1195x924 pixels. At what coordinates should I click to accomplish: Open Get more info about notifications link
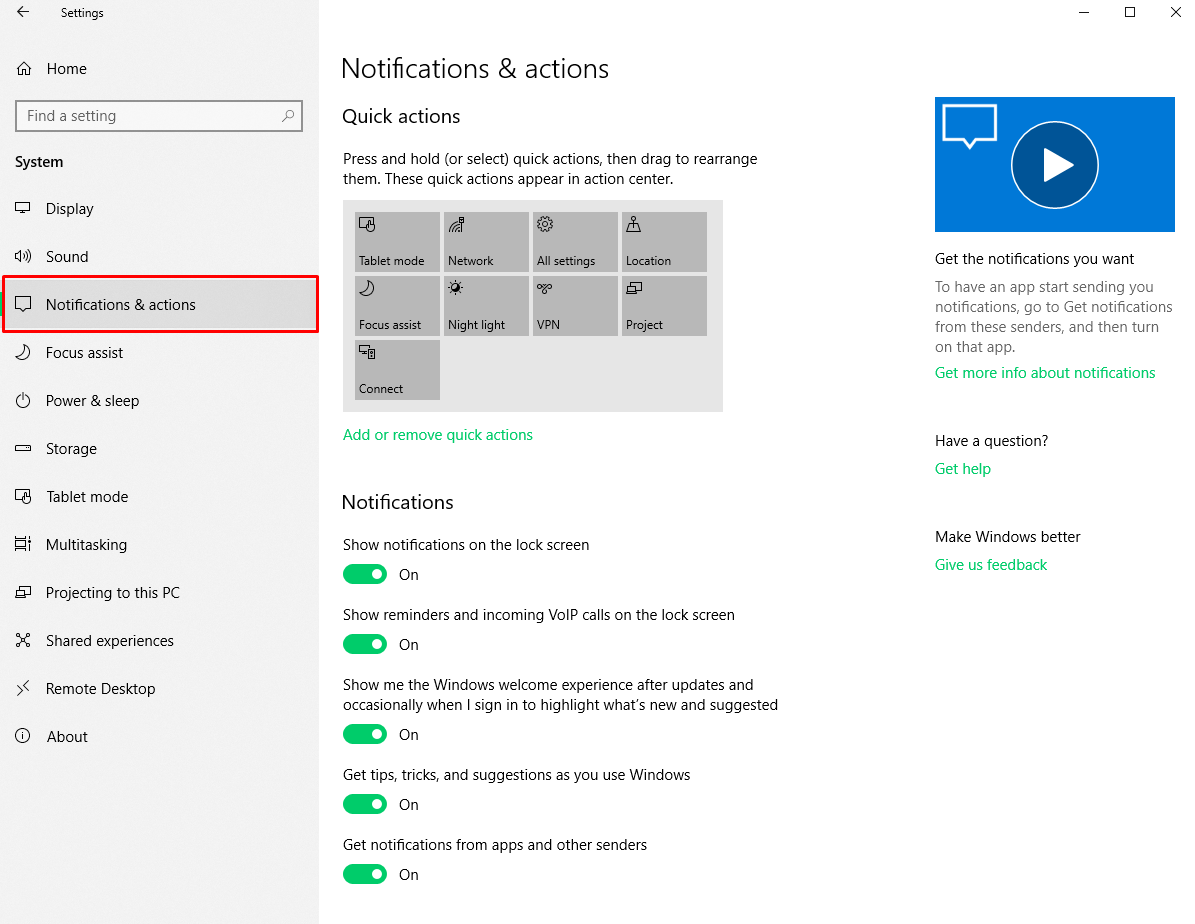point(1045,373)
